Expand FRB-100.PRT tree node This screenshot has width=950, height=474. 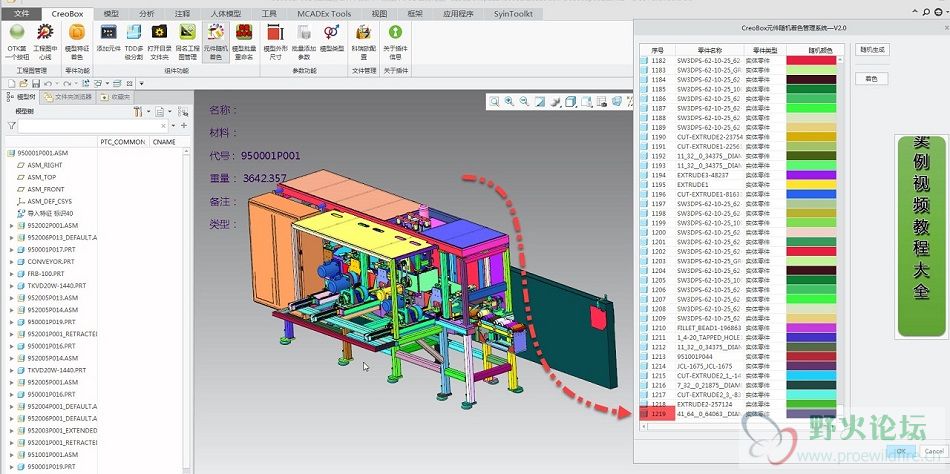[11, 274]
